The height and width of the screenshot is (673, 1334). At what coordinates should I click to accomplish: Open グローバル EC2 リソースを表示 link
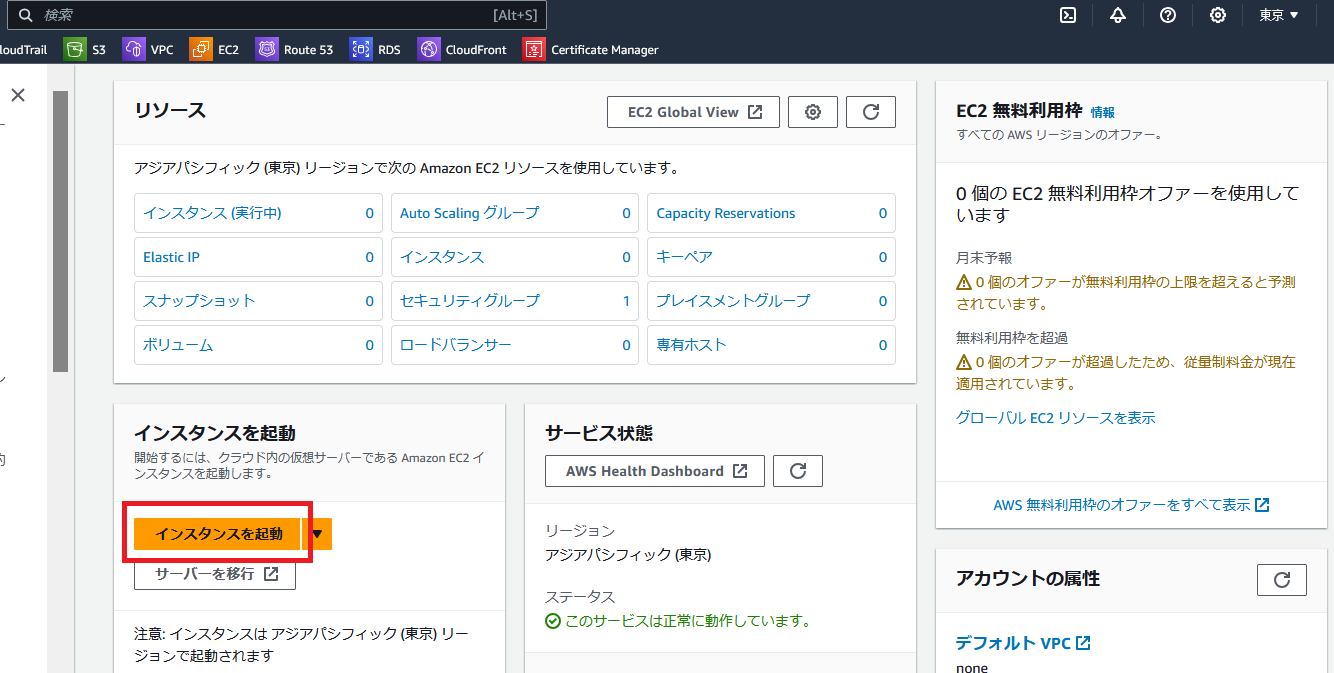tap(1056, 418)
